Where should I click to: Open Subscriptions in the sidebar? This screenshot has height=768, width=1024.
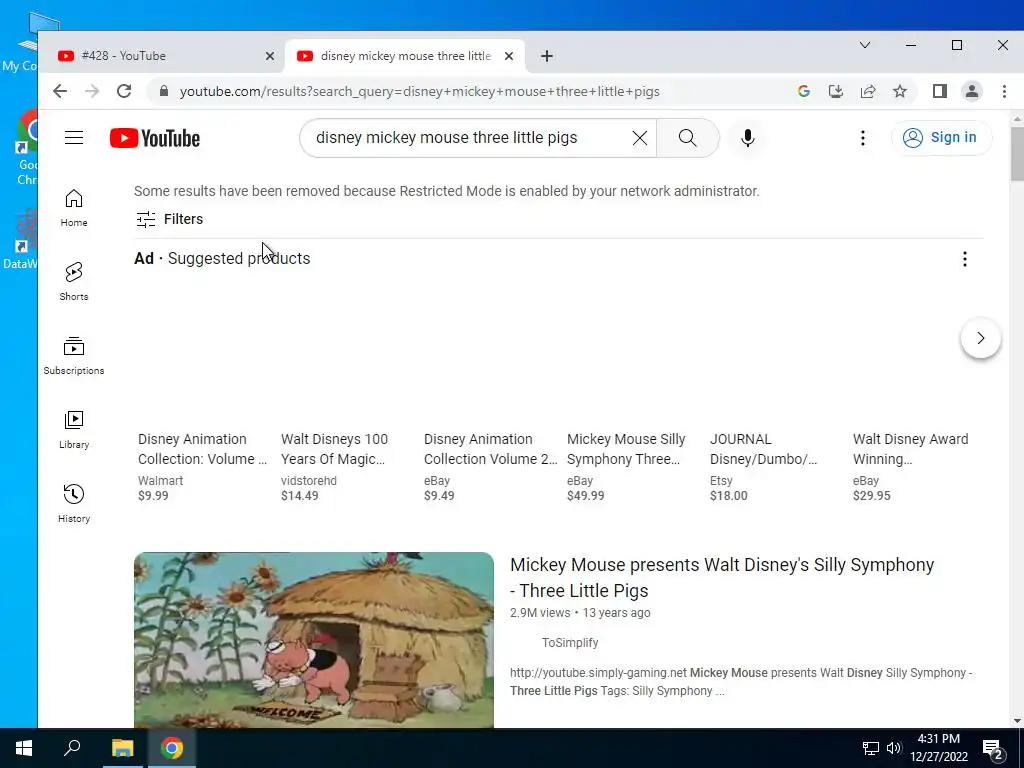coord(74,356)
